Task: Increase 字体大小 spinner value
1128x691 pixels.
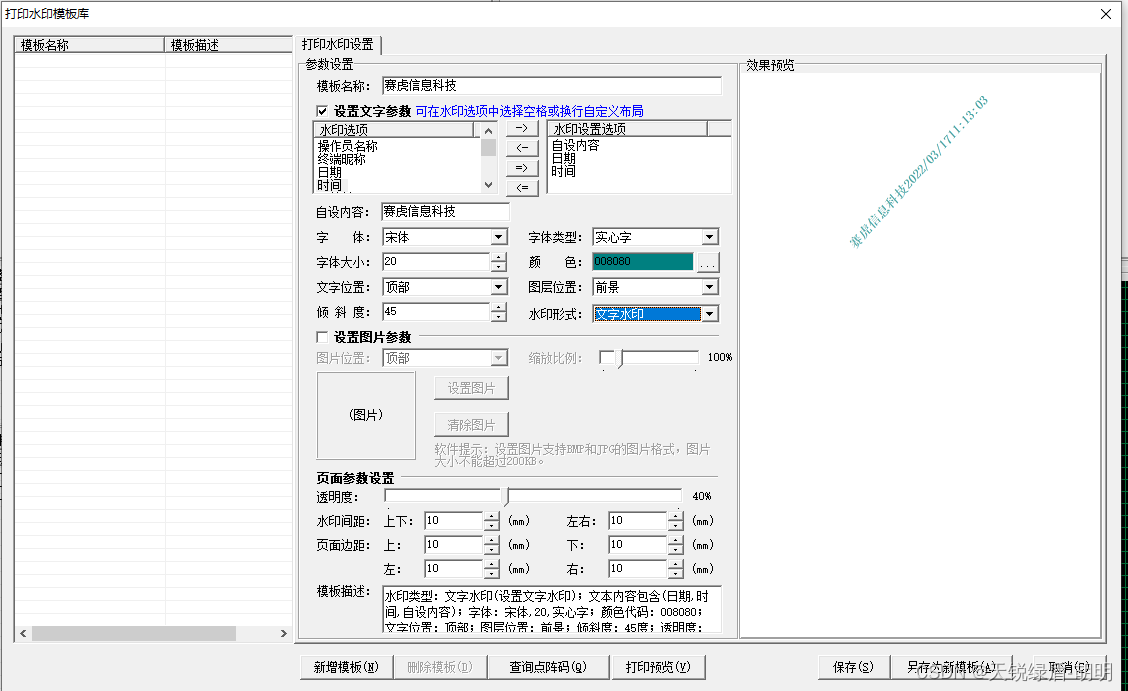Action: 499,257
